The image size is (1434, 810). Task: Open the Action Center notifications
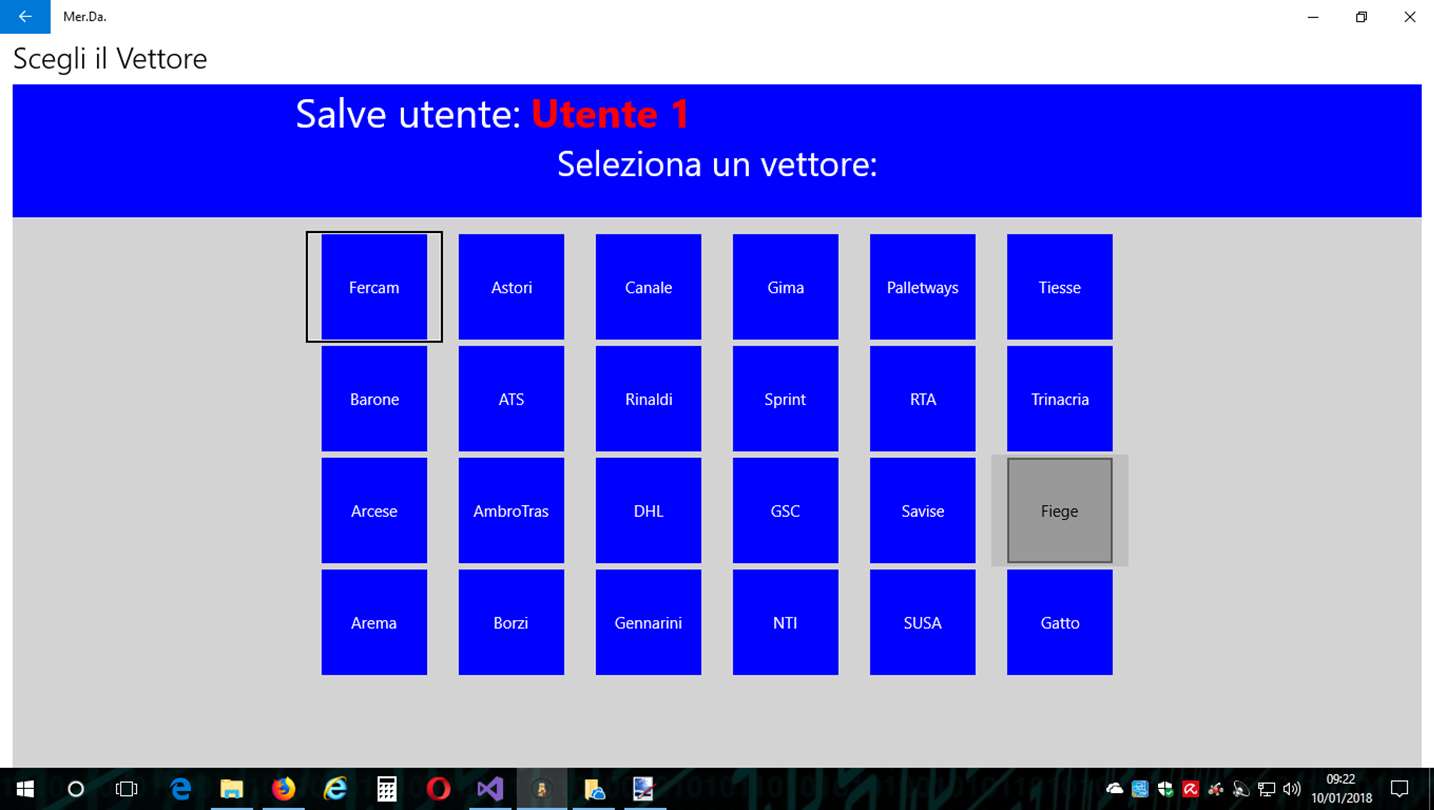pos(1400,789)
